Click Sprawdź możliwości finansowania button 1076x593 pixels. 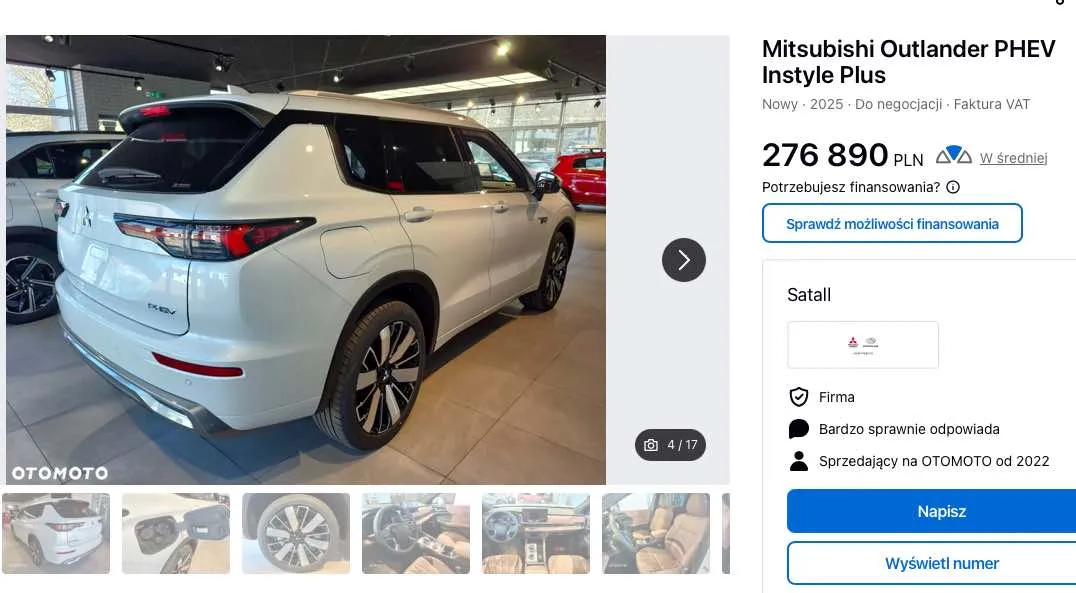[892, 223]
